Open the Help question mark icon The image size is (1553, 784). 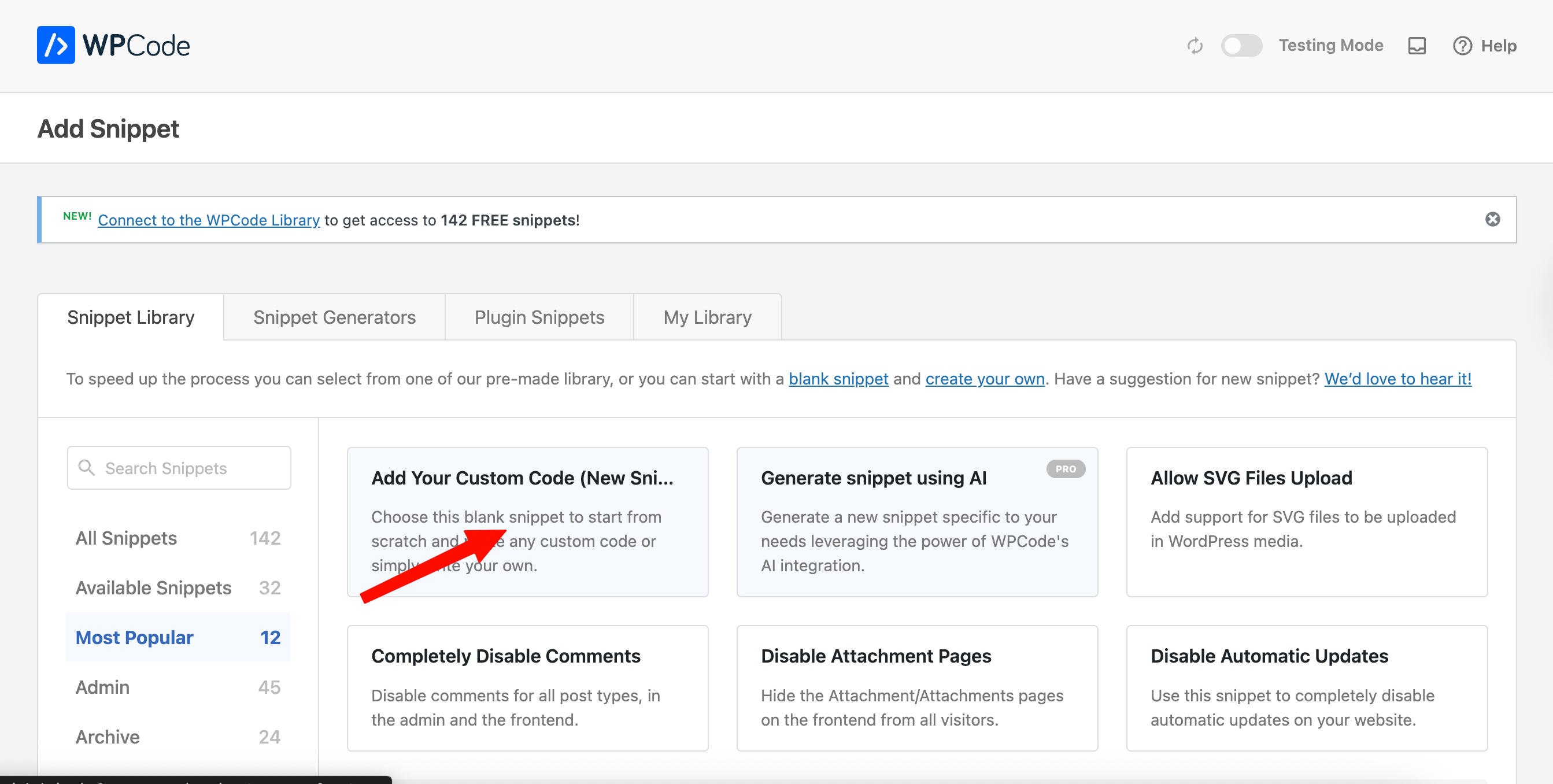pos(1462,46)
